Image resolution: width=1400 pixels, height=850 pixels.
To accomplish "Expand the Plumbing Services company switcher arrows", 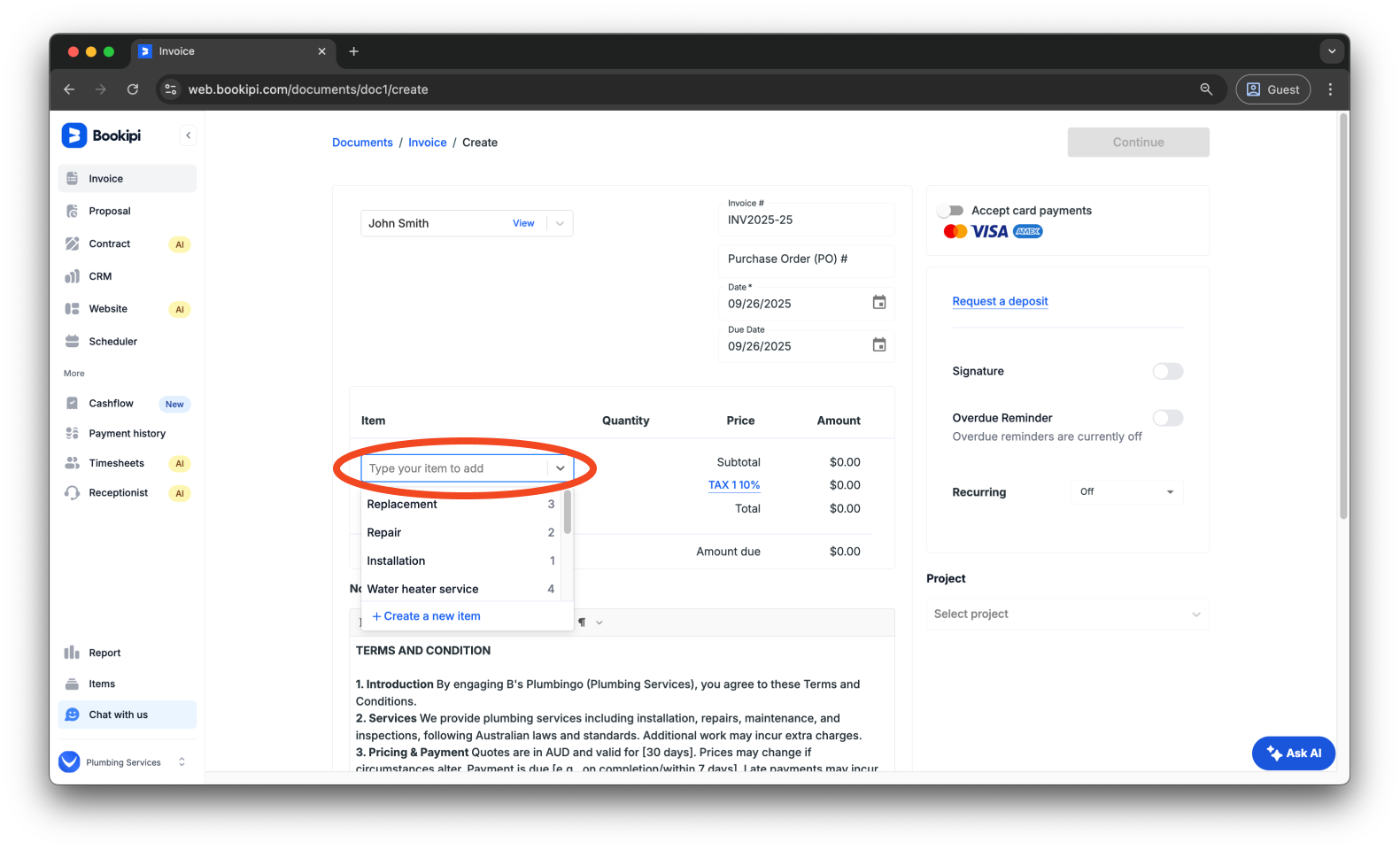I will [182, 761].
